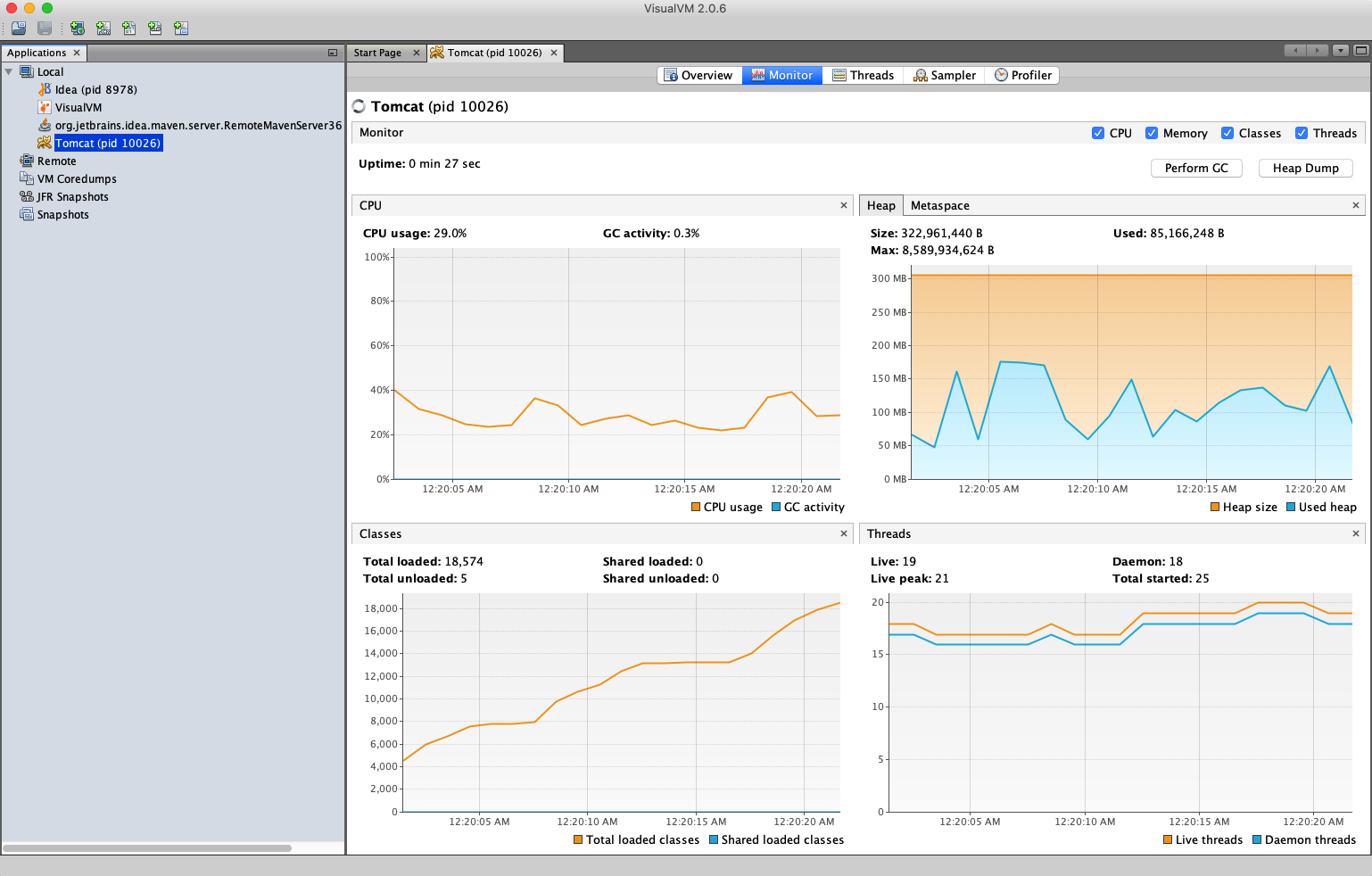Disable the Classes graph checkbox
Viewport: 1372px width, 876px height.
point(1227,133)
